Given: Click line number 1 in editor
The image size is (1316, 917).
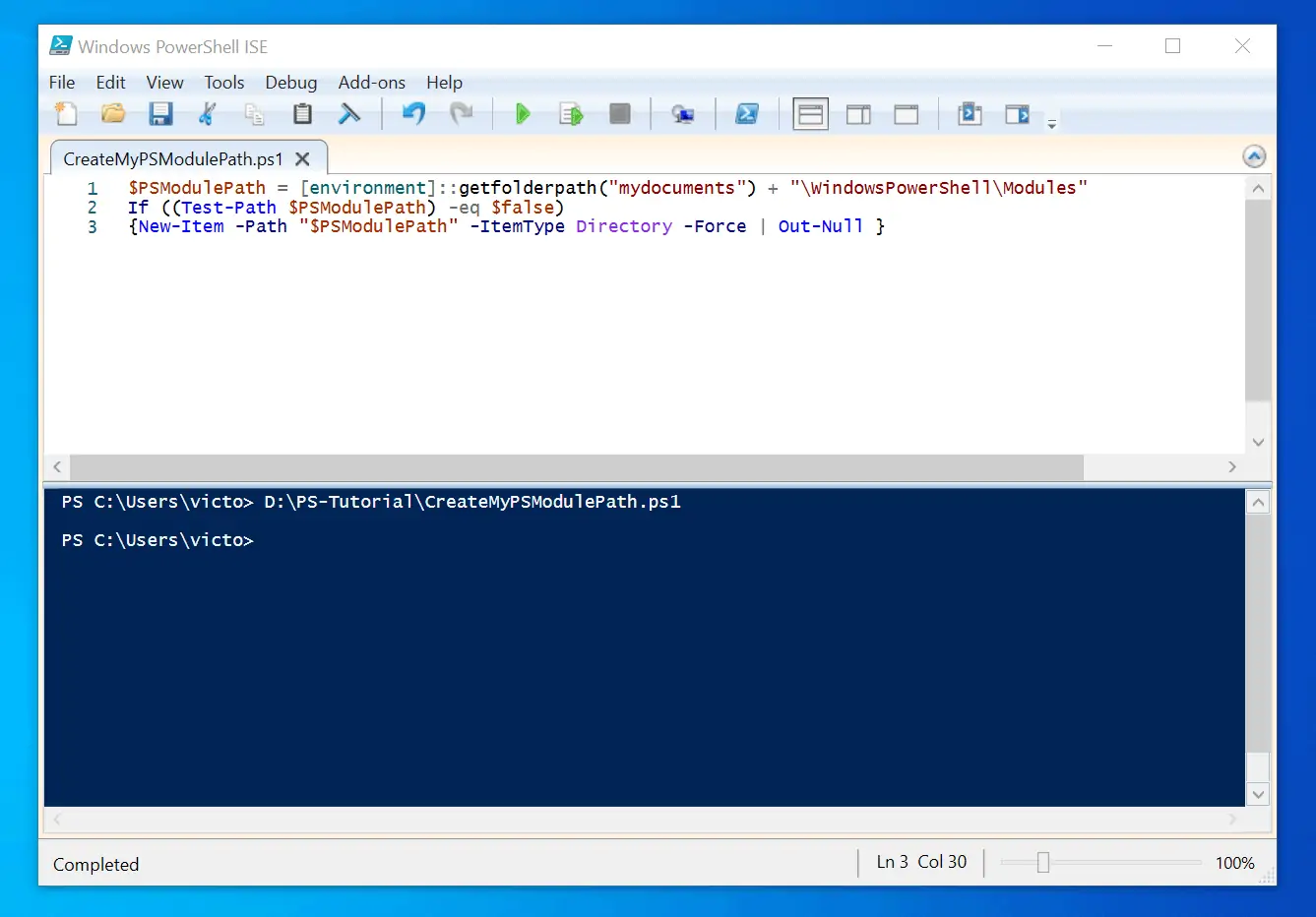Looking at the screenshot, I should [x=93, y=188].
